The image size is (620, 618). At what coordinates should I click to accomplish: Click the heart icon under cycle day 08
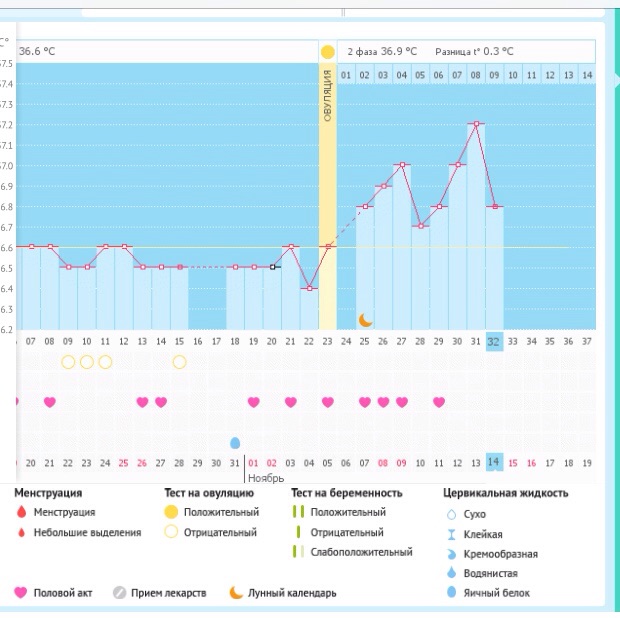pyautogui.click(x=49, y=402)
